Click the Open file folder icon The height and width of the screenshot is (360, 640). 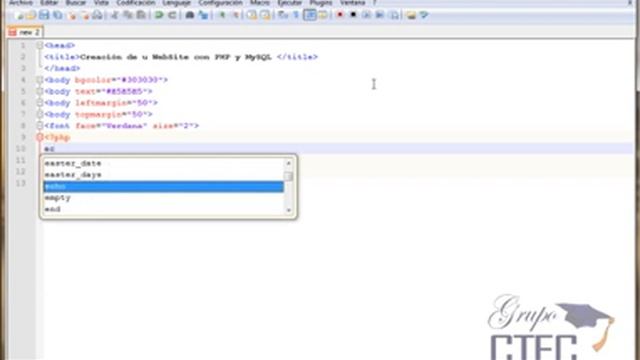coord(31,16)
